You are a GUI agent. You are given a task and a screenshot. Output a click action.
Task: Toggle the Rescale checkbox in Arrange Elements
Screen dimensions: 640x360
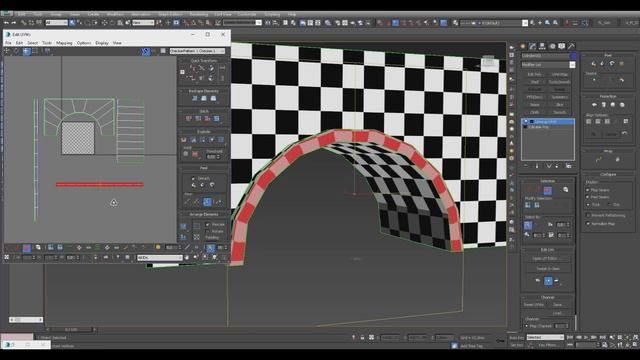[x=207, y=224]
